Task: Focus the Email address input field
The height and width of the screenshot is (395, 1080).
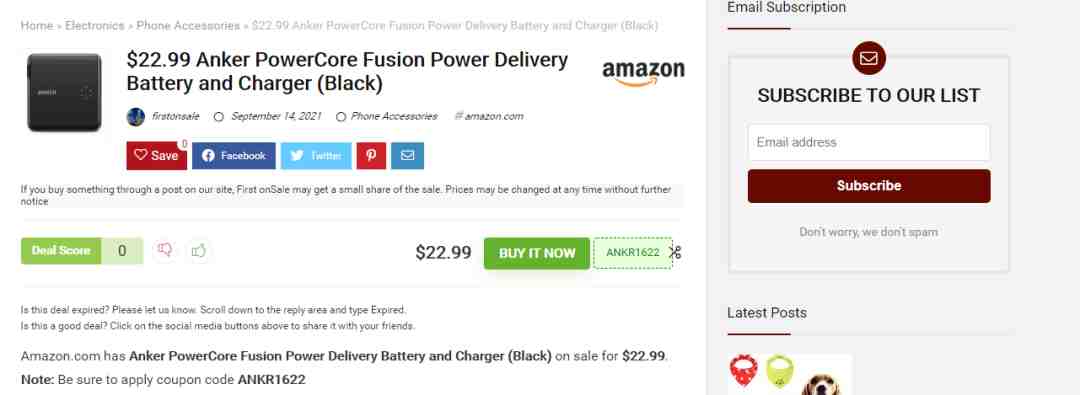Action: click(869, 143)
